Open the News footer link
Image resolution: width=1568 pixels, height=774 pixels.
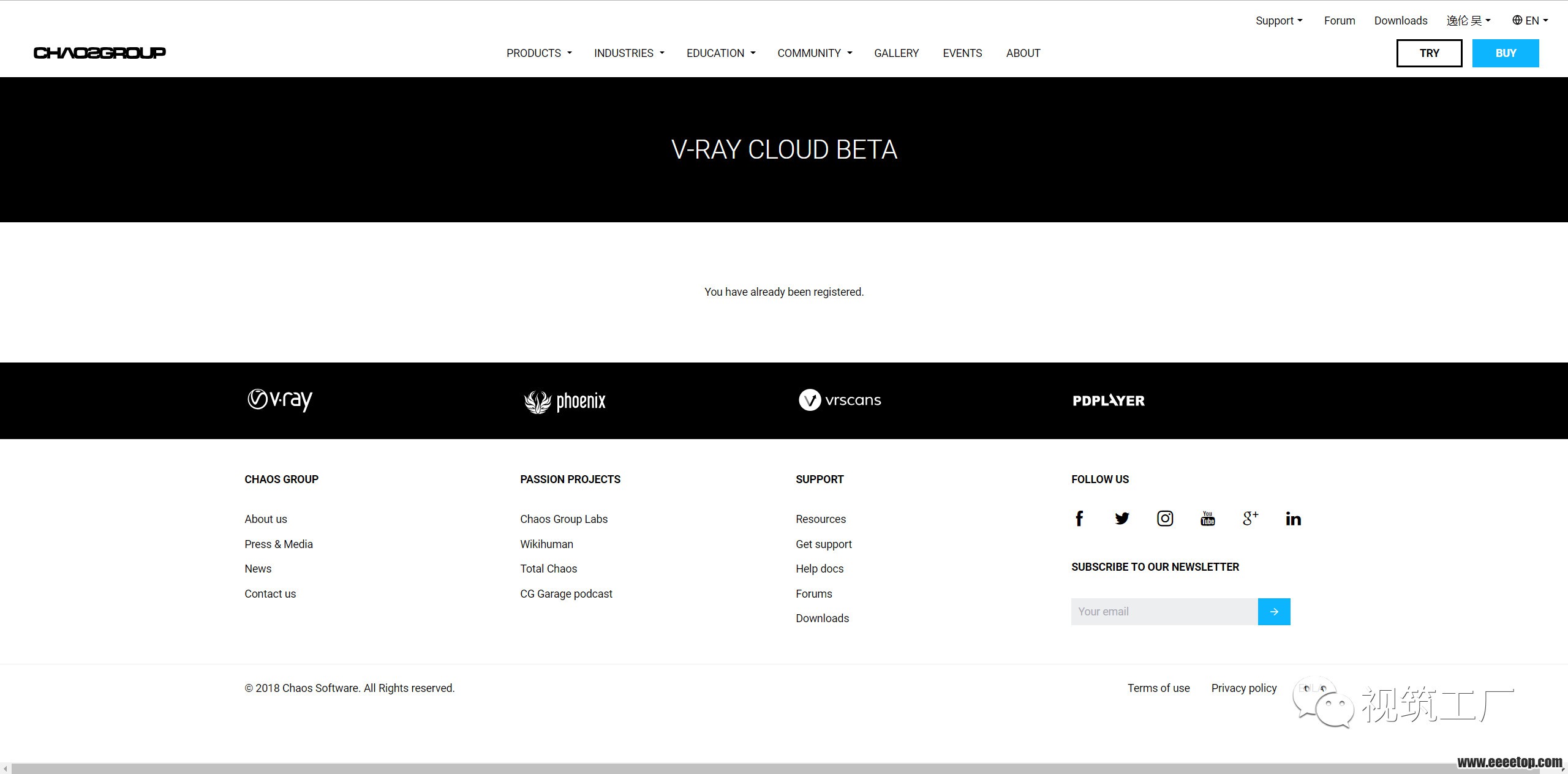pyautogui.click(x=258, y=569)
